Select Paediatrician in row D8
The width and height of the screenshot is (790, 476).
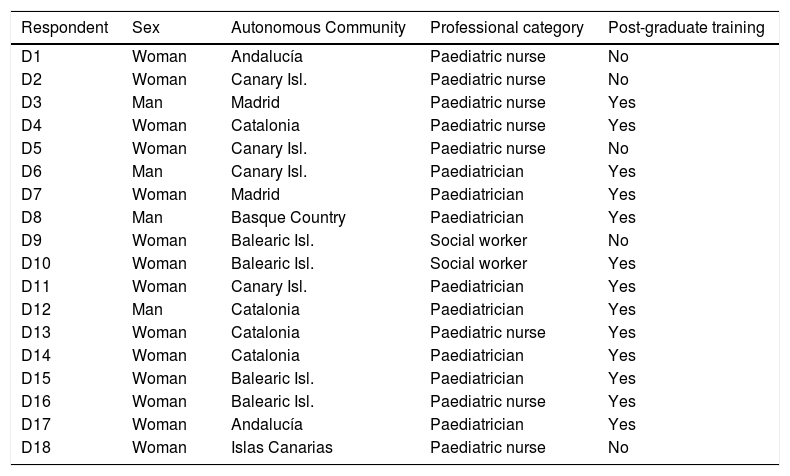click(476, 218)
